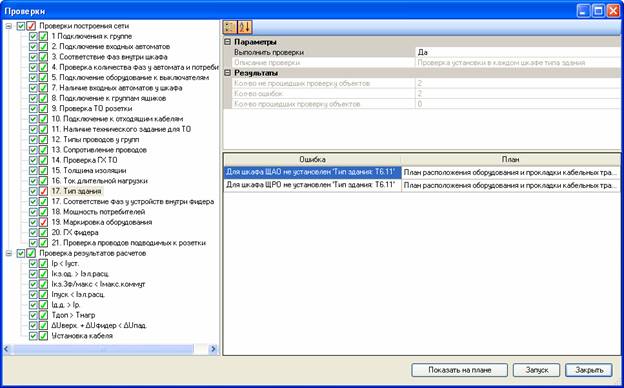This screenshot has height=388, width=624.
Task: Collapse the 'Проверки построения сети' tree node
Action: [8, 26]
